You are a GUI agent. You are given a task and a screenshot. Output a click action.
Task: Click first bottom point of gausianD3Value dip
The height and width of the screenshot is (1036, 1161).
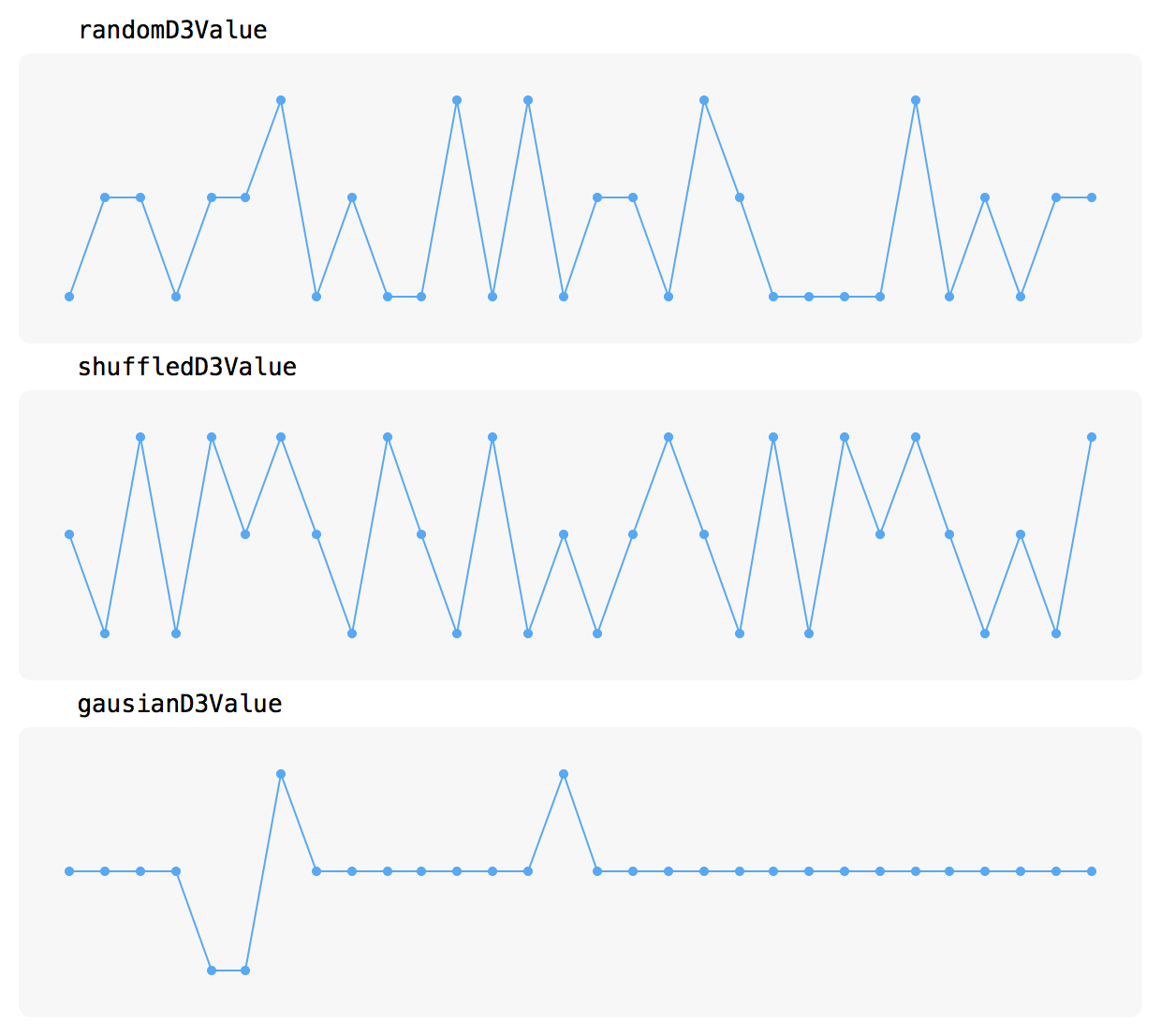click(x=212, y=970)
